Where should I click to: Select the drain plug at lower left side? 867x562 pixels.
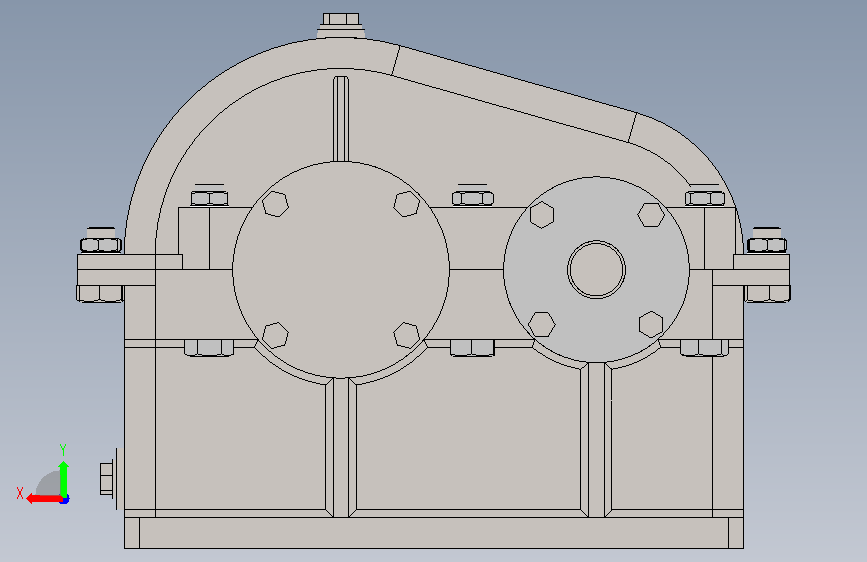click(x=107, y=479)
